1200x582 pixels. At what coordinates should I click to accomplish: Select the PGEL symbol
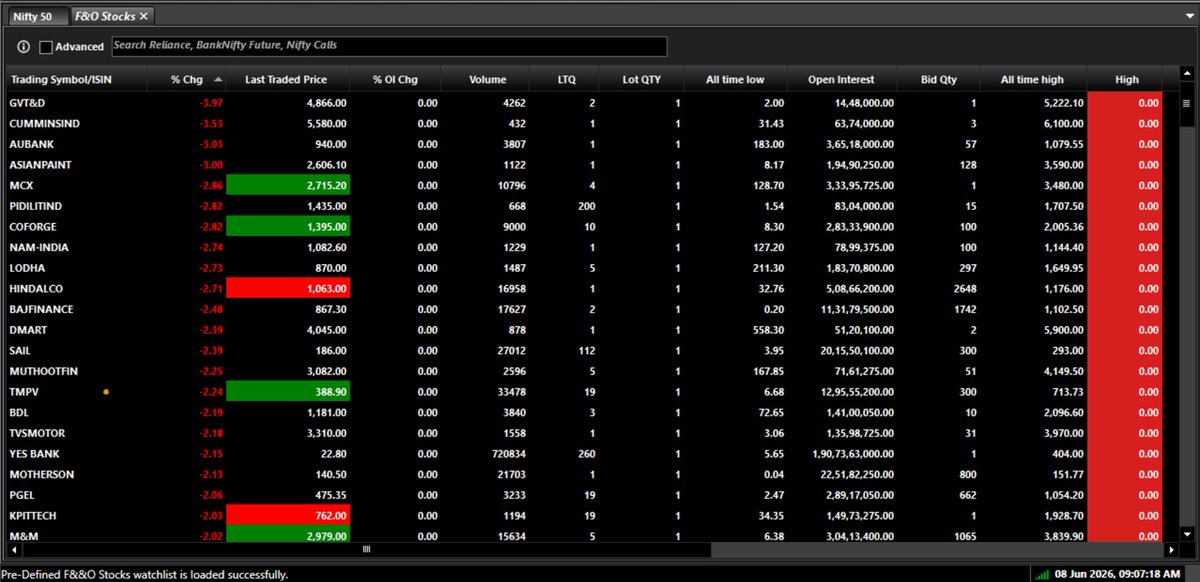point(22,495)
